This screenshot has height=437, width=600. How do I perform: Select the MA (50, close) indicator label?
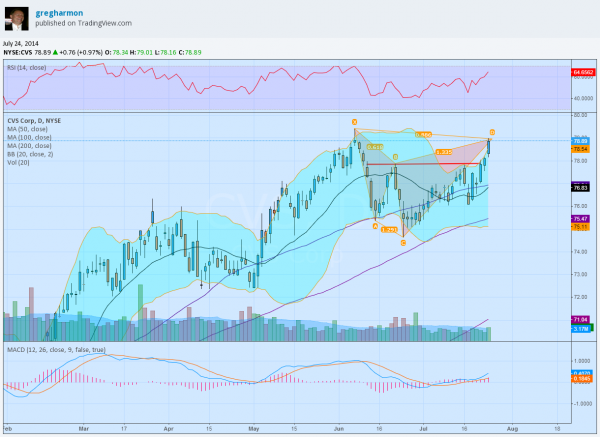pyautogui.click(x=27, y=129)
